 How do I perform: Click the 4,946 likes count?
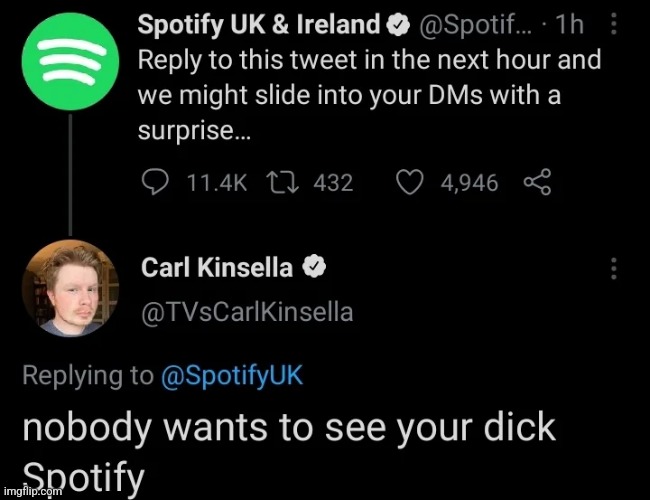tap(469, 183)
